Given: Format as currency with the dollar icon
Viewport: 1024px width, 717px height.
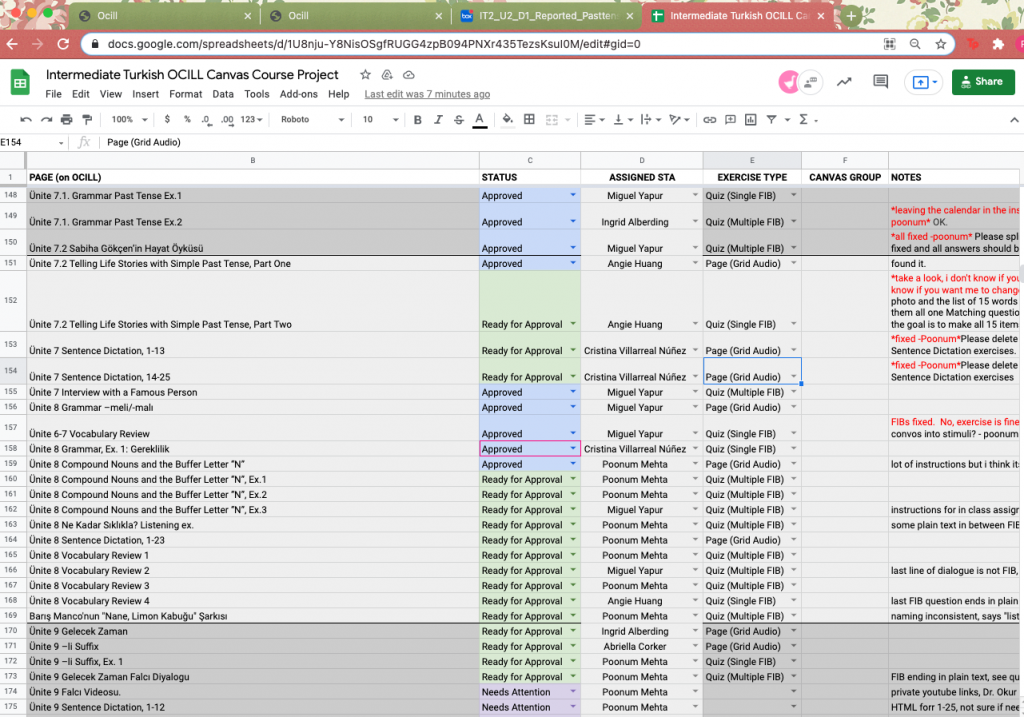Looking at the screenshot, I should click(167, 120).
